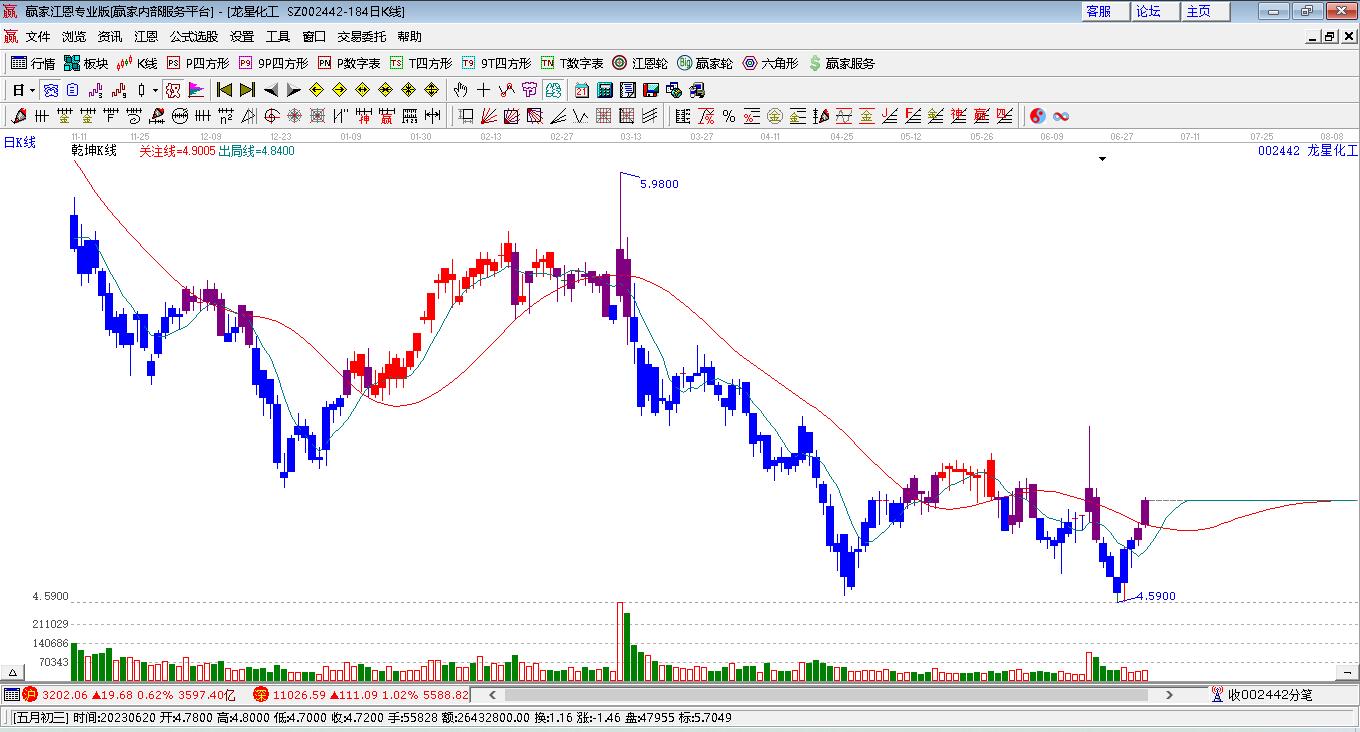
Task: Click the 出局线=4.8400 label
Action: [256, 151]
